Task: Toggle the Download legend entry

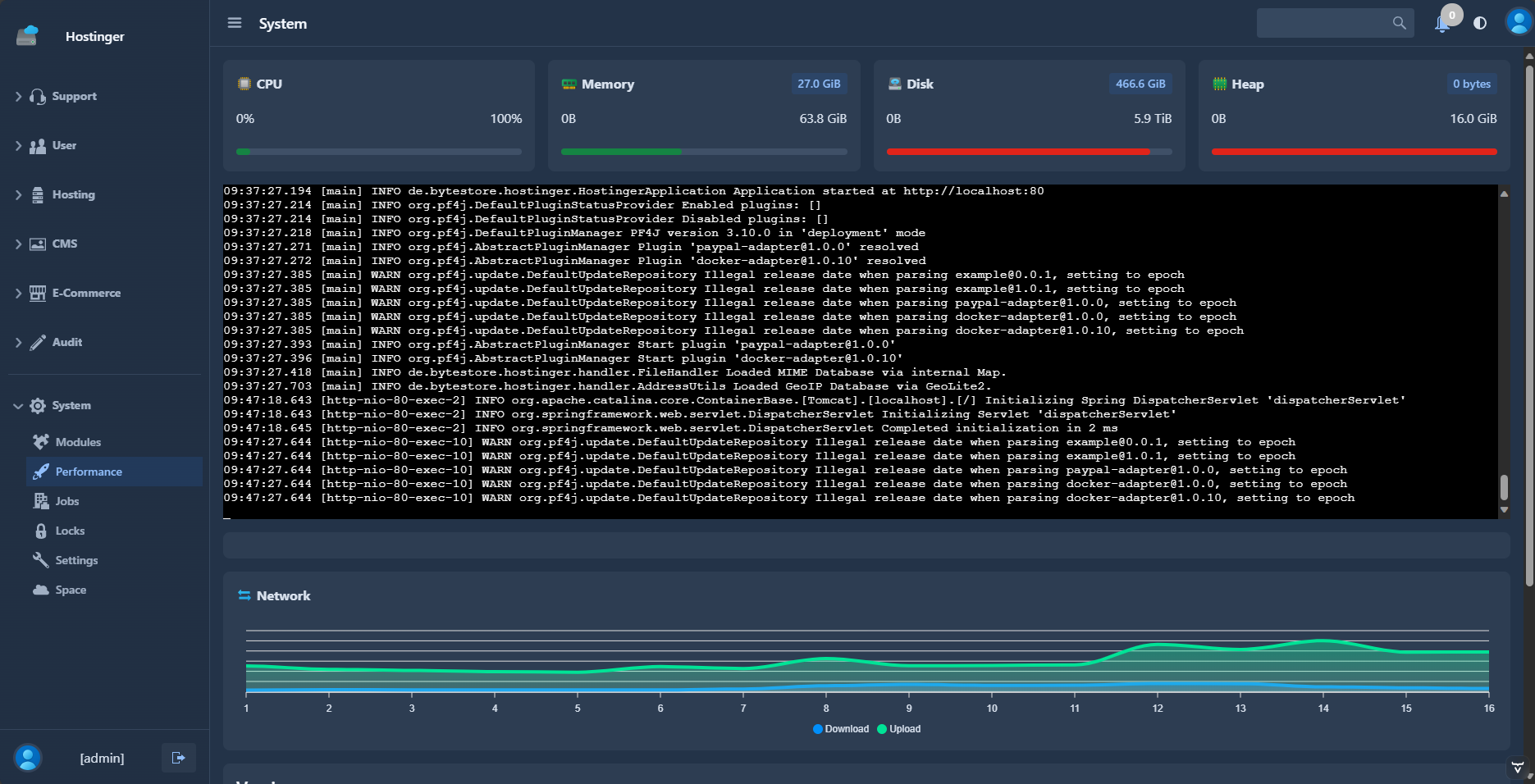Action: click(x=841, y=729)
